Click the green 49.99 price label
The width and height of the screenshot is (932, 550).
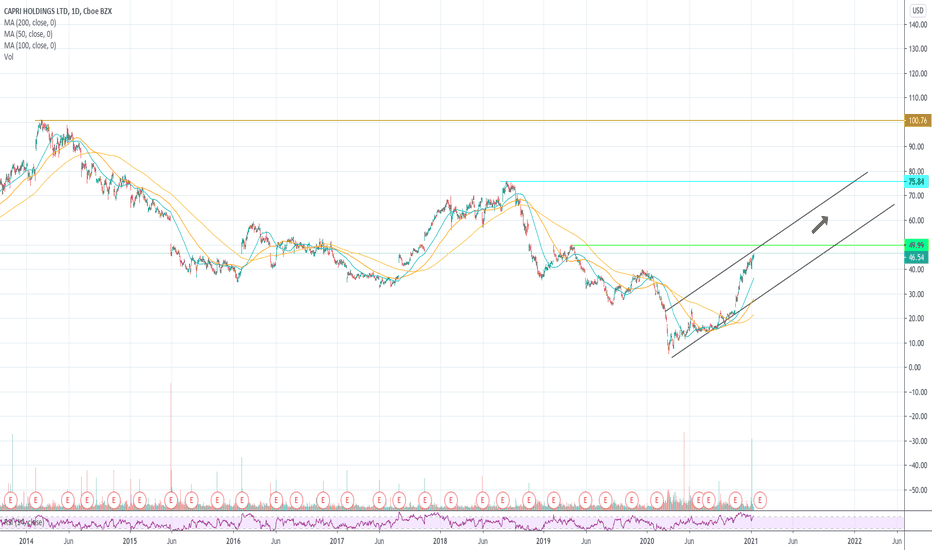(916, 245)
